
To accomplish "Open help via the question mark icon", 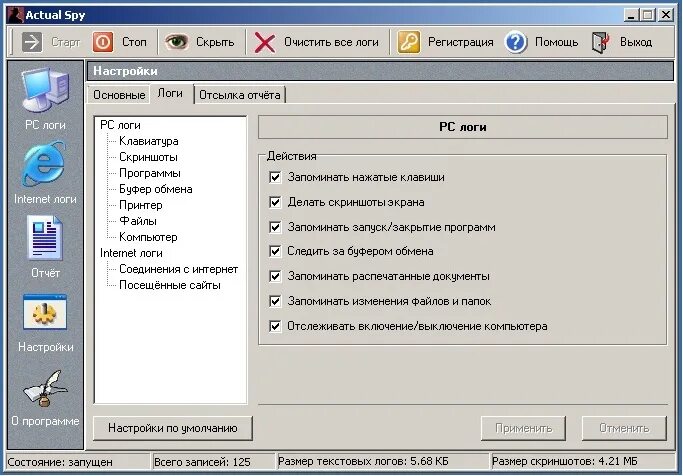I will [516, 42].
